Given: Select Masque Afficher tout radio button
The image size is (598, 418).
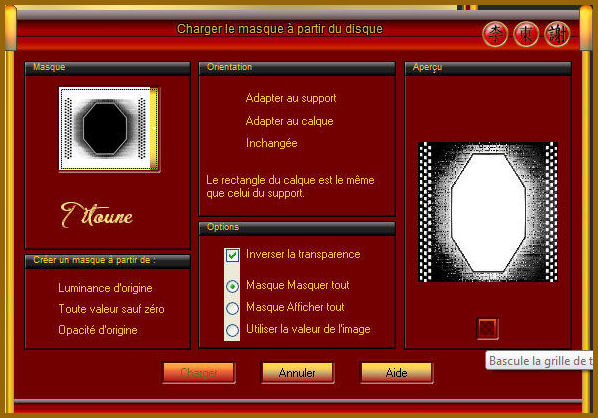Looking at the screenshot, I should 232,308.
